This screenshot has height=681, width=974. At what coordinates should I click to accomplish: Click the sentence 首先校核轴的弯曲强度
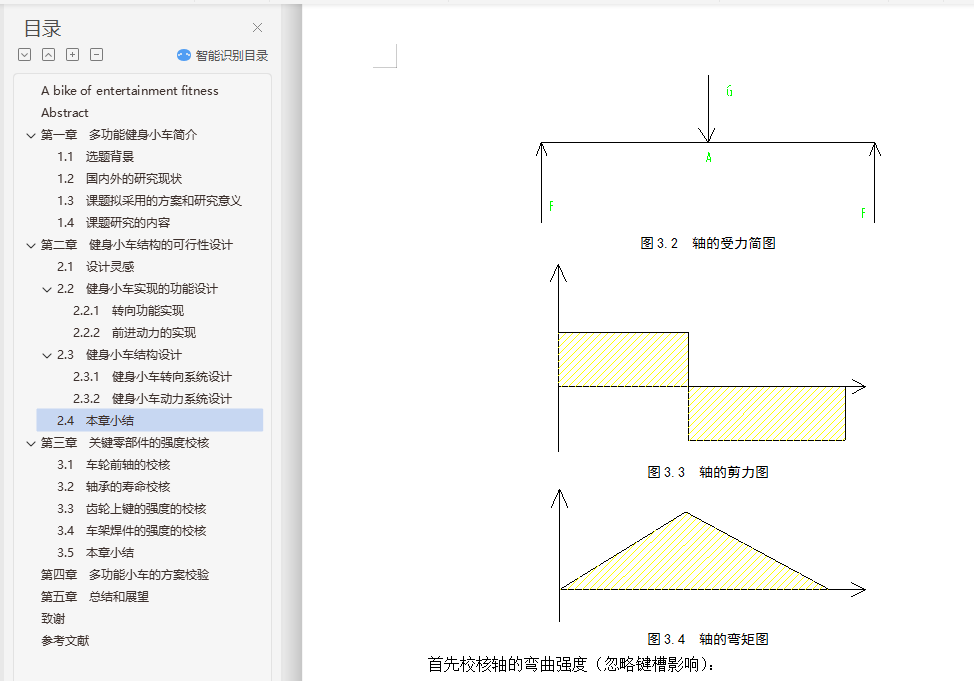point(571,664)
